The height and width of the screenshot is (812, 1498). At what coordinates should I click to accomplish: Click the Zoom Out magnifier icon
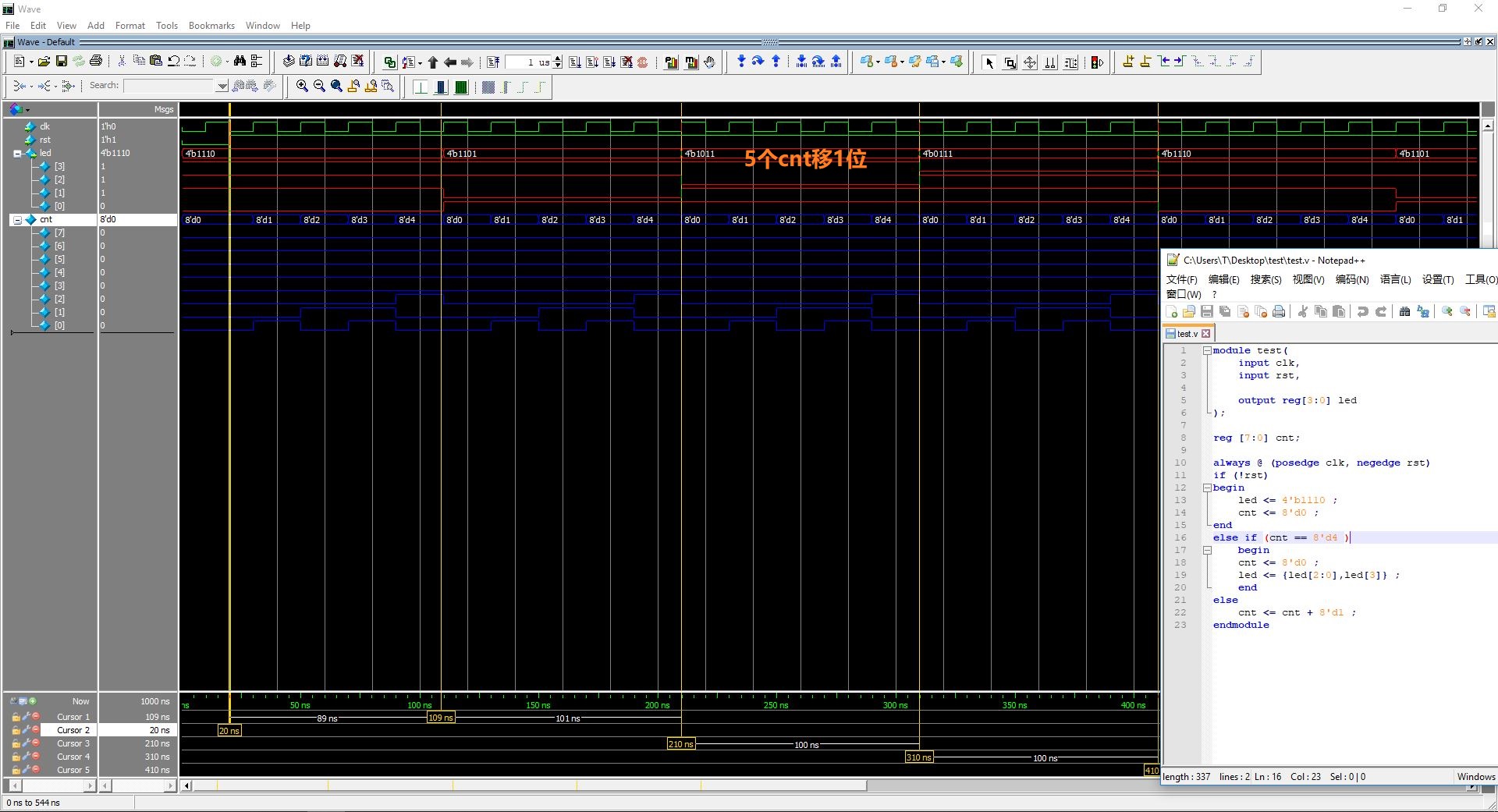[319, 86]
